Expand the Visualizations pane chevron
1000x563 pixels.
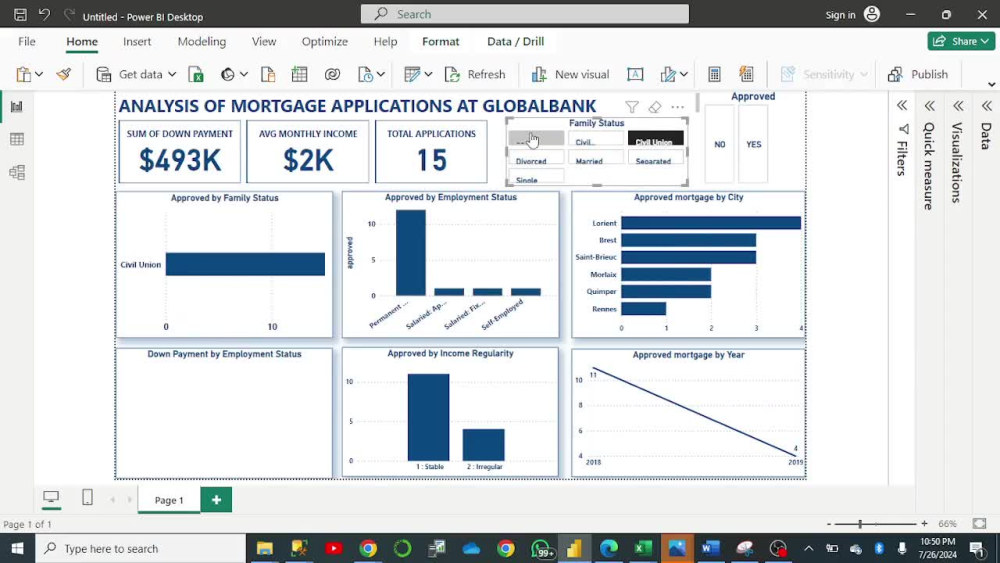[958, 105]
